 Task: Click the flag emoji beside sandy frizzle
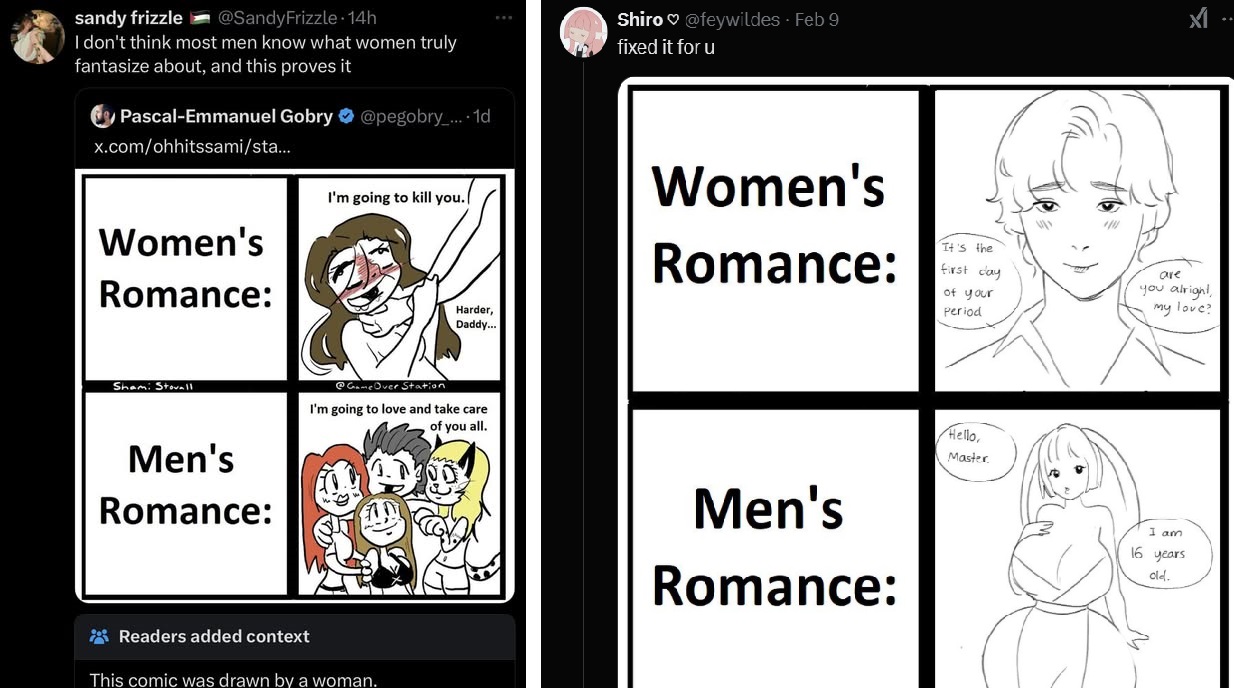[x=199, y=18]
